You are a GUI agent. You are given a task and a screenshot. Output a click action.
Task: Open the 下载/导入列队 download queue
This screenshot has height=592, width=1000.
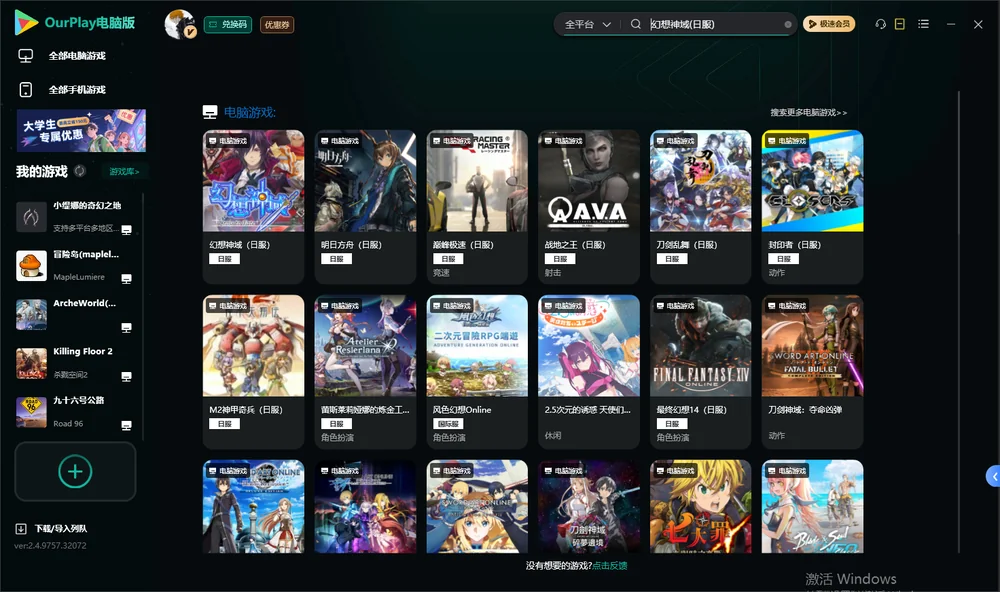[x=52, y=528]
